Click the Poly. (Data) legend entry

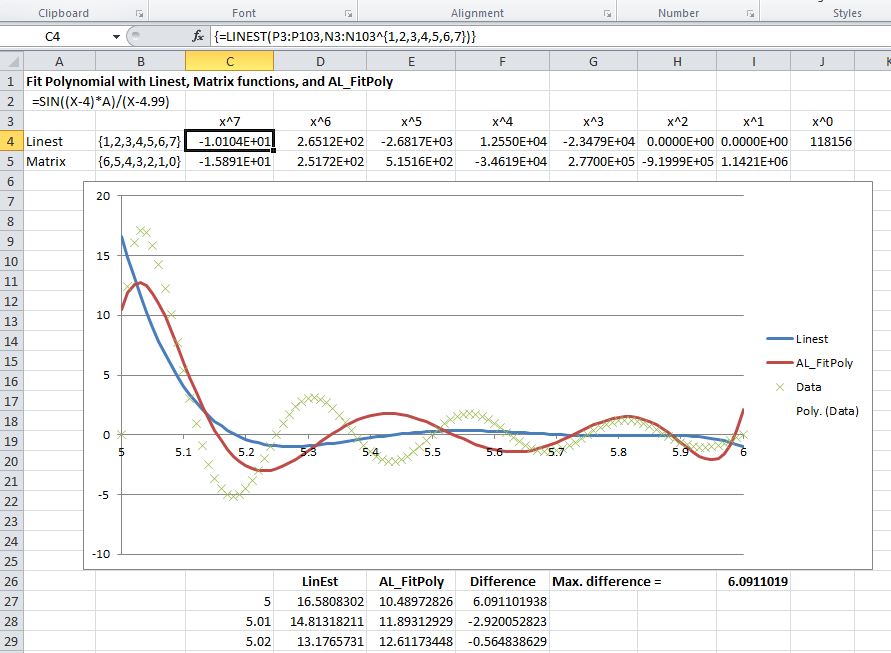[826, 411]
